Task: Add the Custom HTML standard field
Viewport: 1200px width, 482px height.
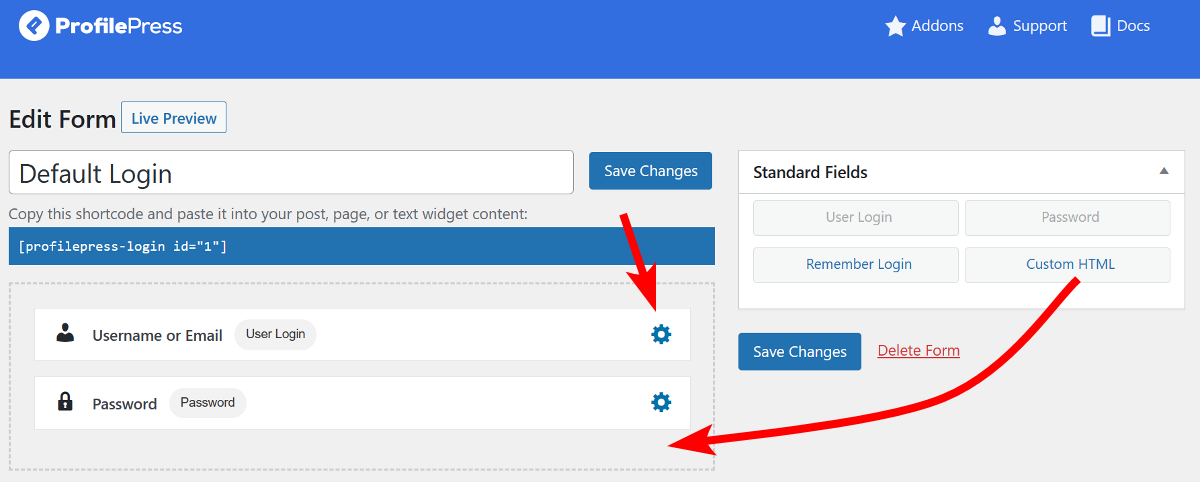Action: point(1070,265)
